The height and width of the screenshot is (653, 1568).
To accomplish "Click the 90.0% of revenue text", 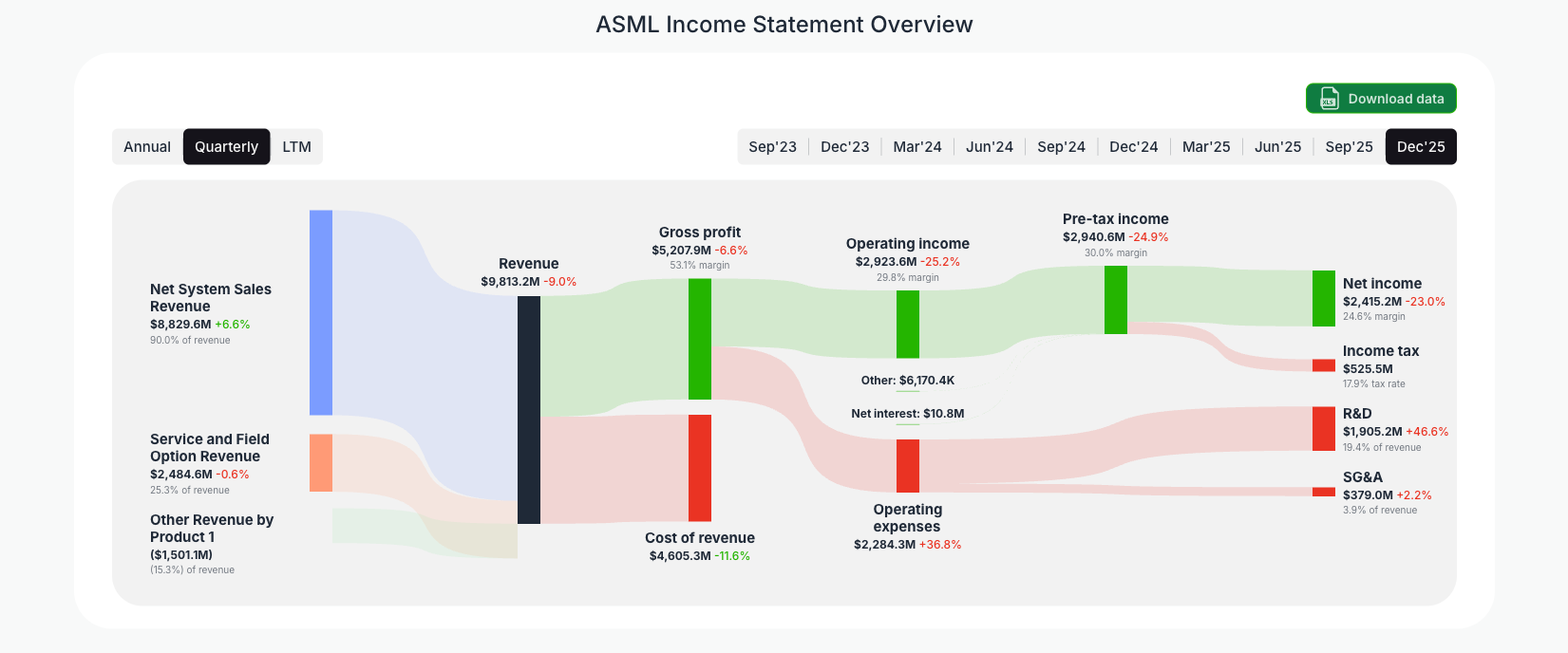I will pyautogui.click(x=190, y=340).
